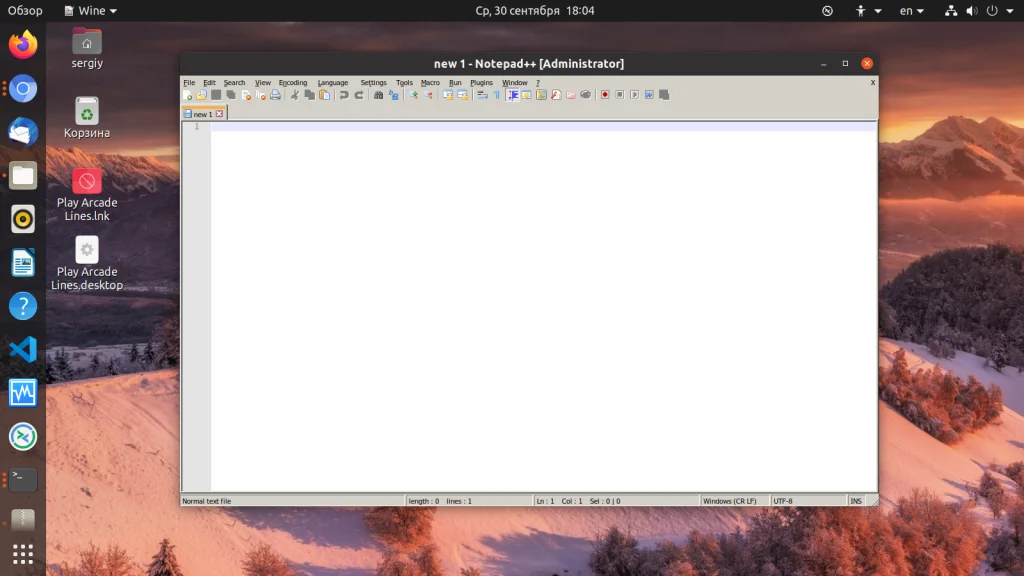The image size is (1024, 576).
Task: Click the Close document toolbar icon
Action: click(246, 95)
